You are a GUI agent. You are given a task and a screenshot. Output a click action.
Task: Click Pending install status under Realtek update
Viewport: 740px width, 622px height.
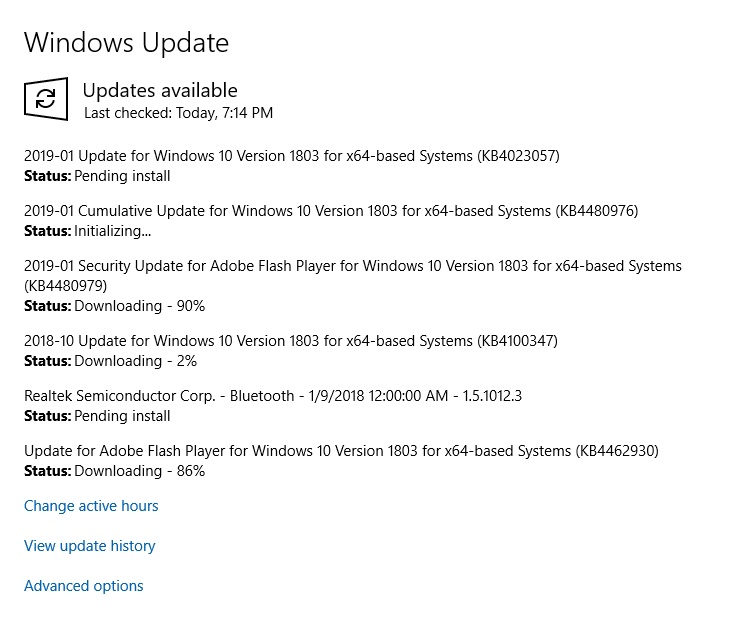pyautogui.click(x=122, y=416)
